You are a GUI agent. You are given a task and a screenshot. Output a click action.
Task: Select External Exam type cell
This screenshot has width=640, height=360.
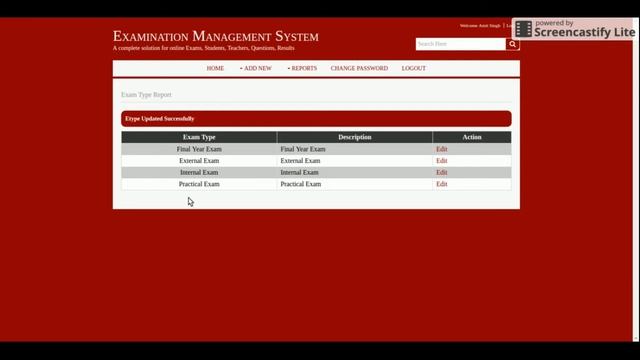199,160
